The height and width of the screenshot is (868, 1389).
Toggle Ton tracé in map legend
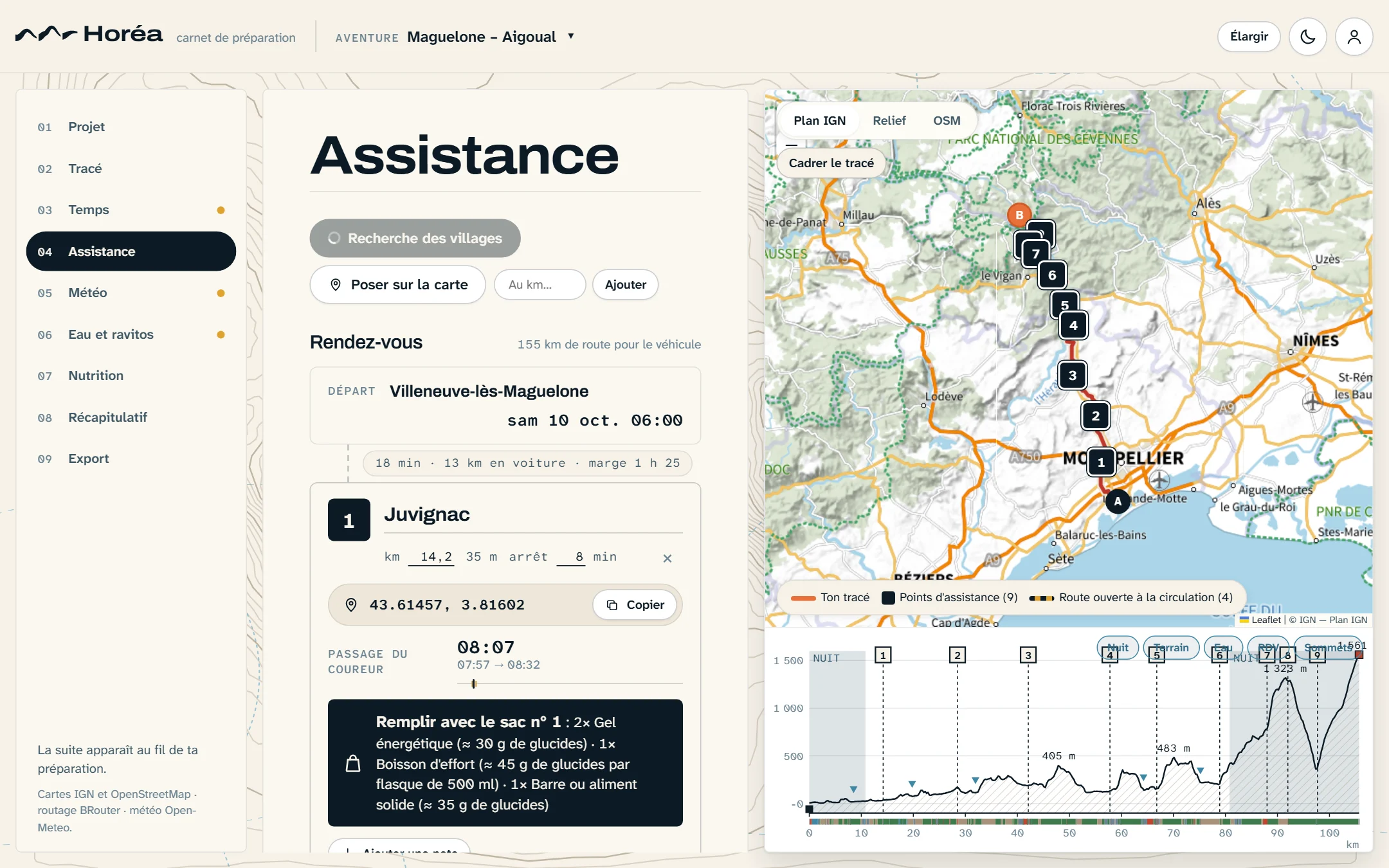(830, 597)
